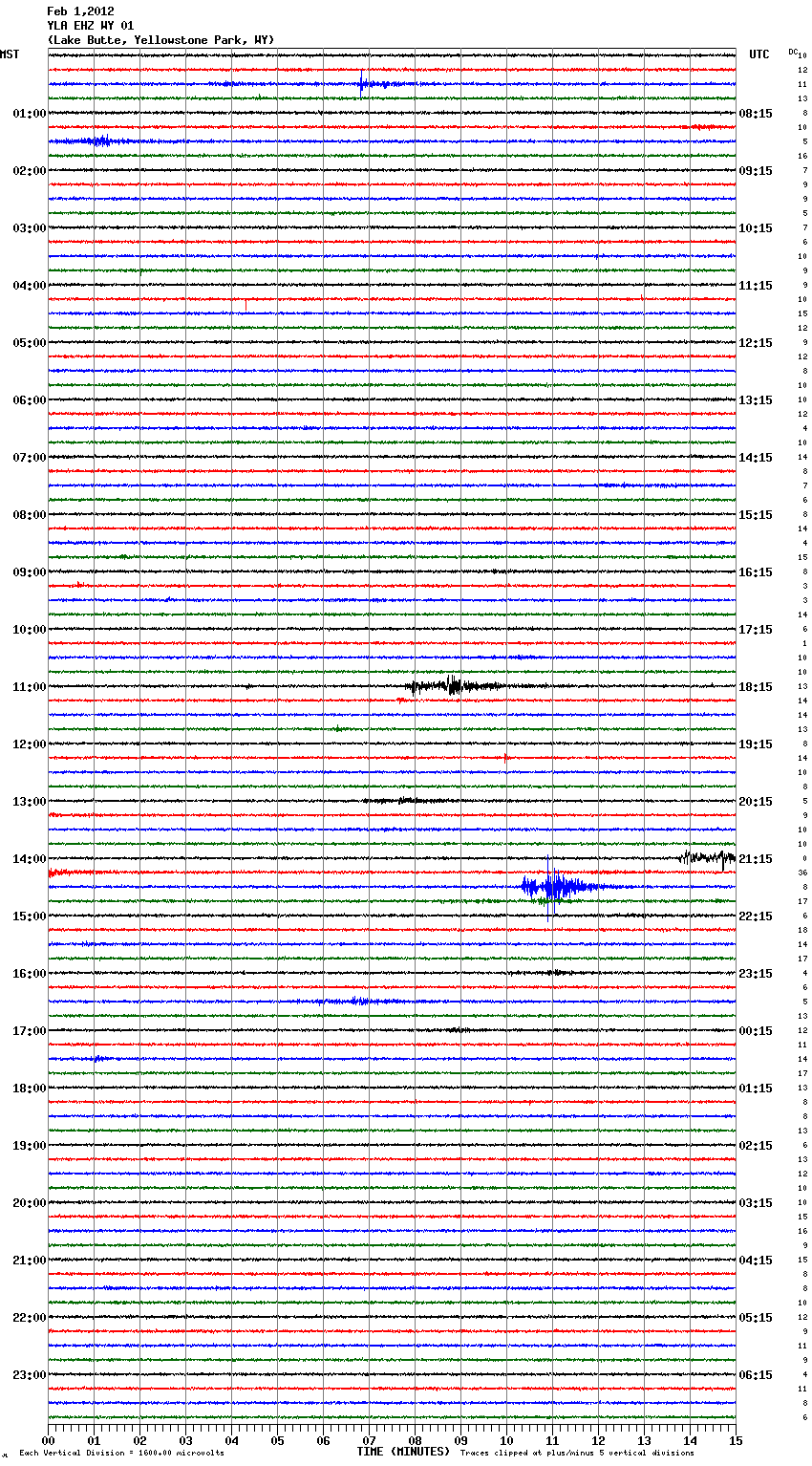Click the 23:15 UTC time label
This screenshot has width=812, height=1466.
(x=756, y=974)
